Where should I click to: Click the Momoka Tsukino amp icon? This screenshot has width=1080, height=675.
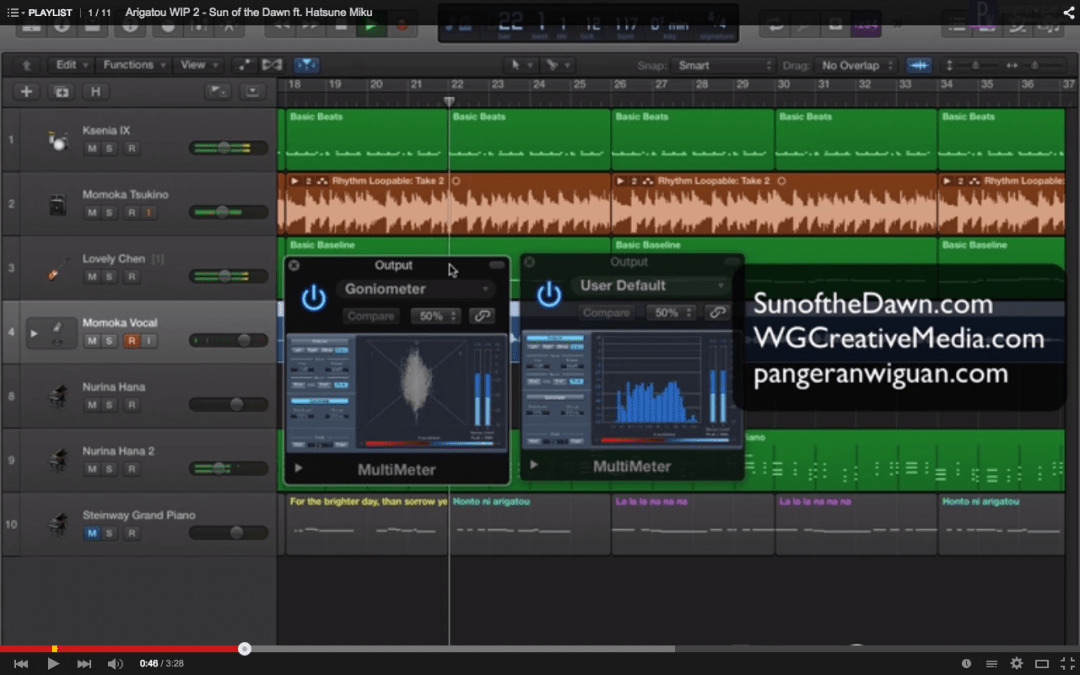click(x=57, y=205)
